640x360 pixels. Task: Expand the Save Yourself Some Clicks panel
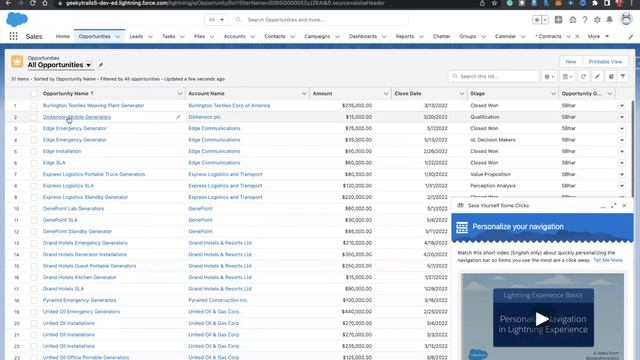pyautogui.click(x=613, y=206)
